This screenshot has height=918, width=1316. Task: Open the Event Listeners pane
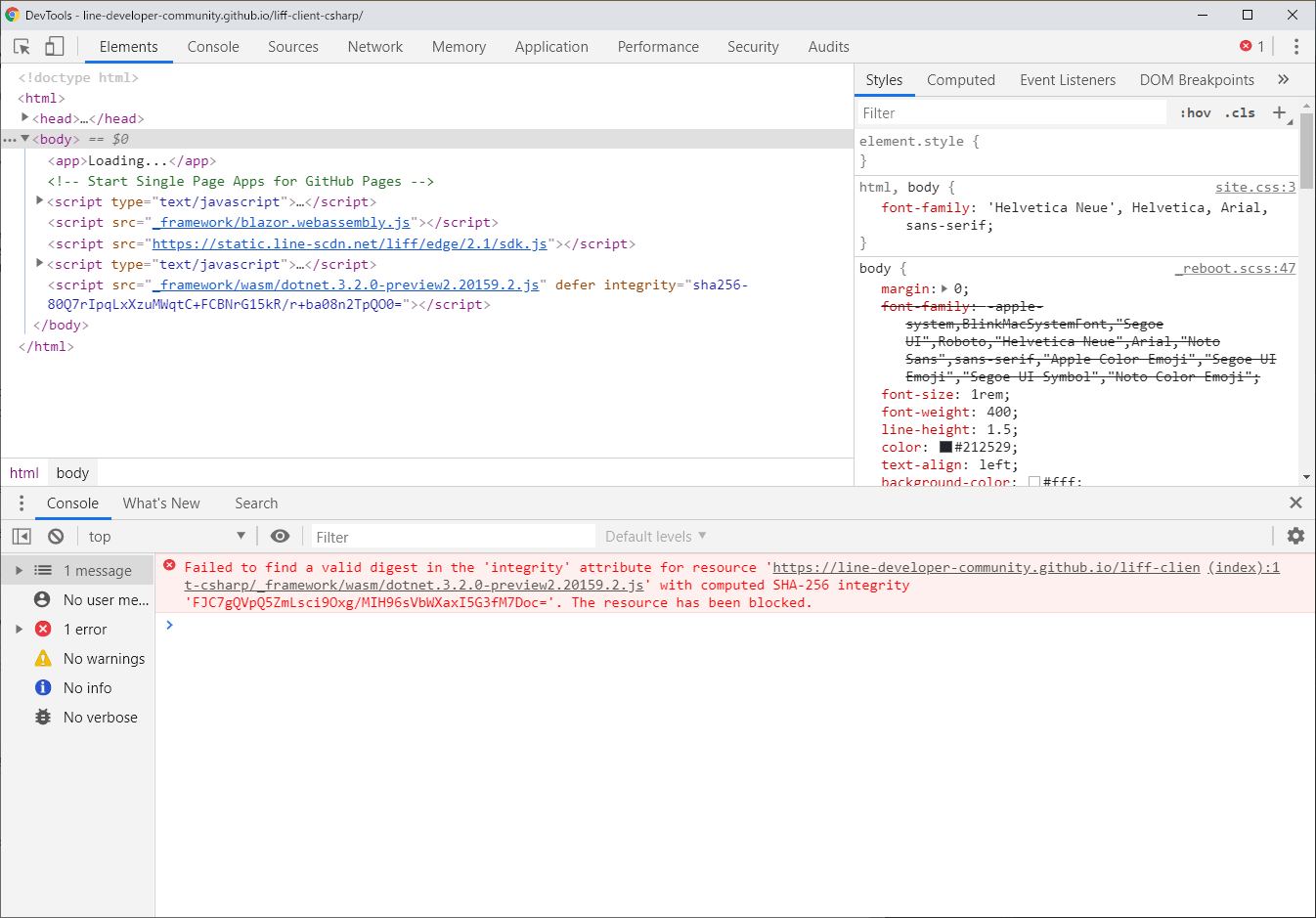point(1068,80)
